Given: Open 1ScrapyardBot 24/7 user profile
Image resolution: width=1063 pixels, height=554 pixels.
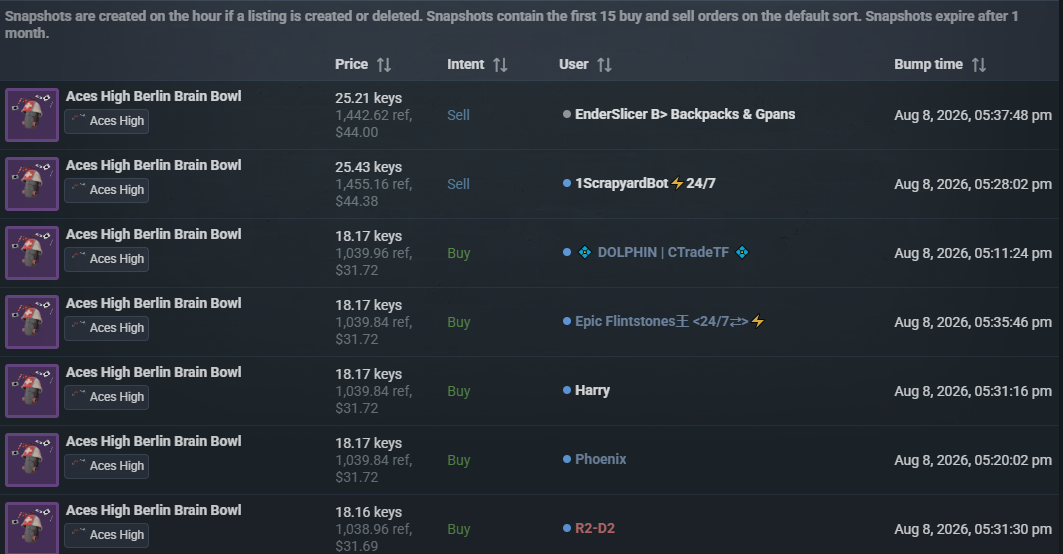Looking at the screenshot, I should [645, 183].
